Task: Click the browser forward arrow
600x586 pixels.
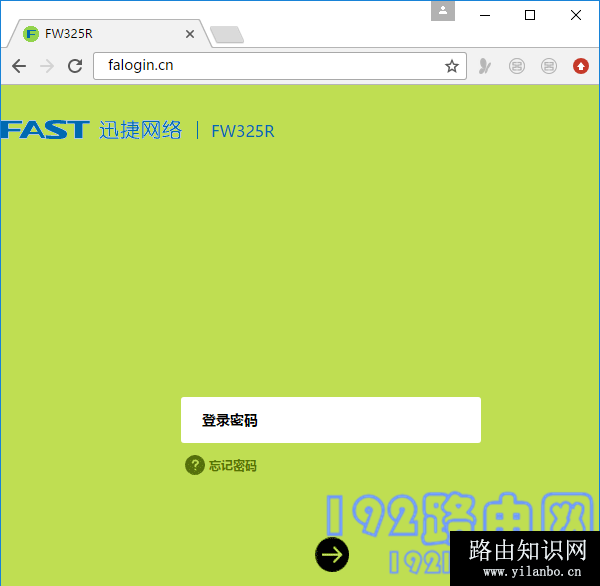Action: click(47, 66)
